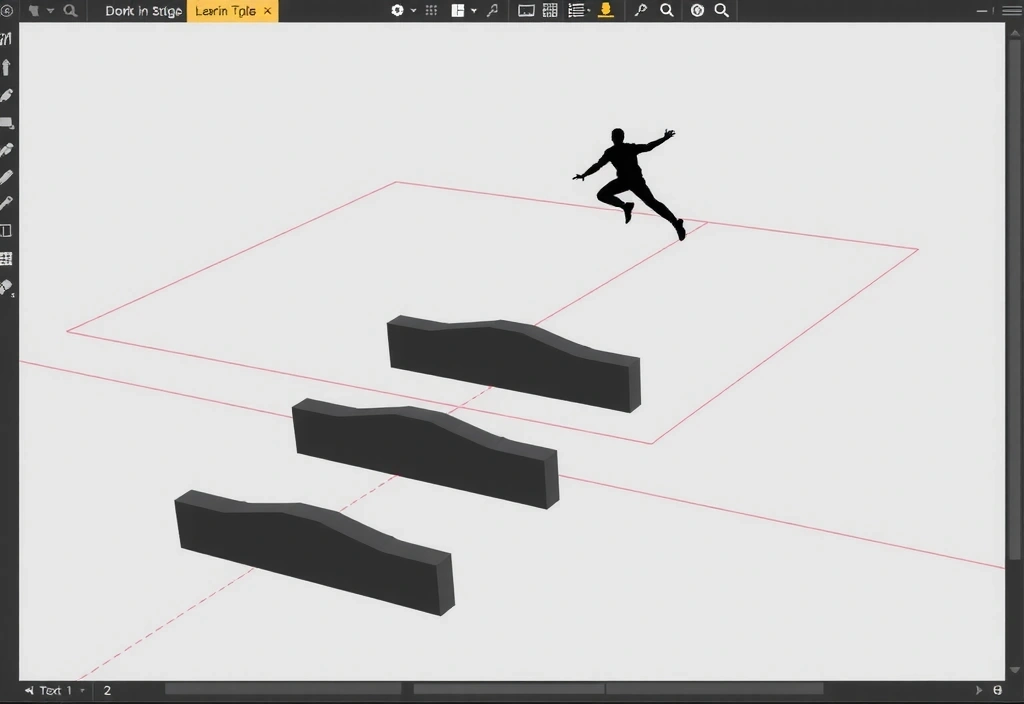1024x704 pixels.
Task: Switch to the Work in Stage tab
Action: [x=140, y=10]
